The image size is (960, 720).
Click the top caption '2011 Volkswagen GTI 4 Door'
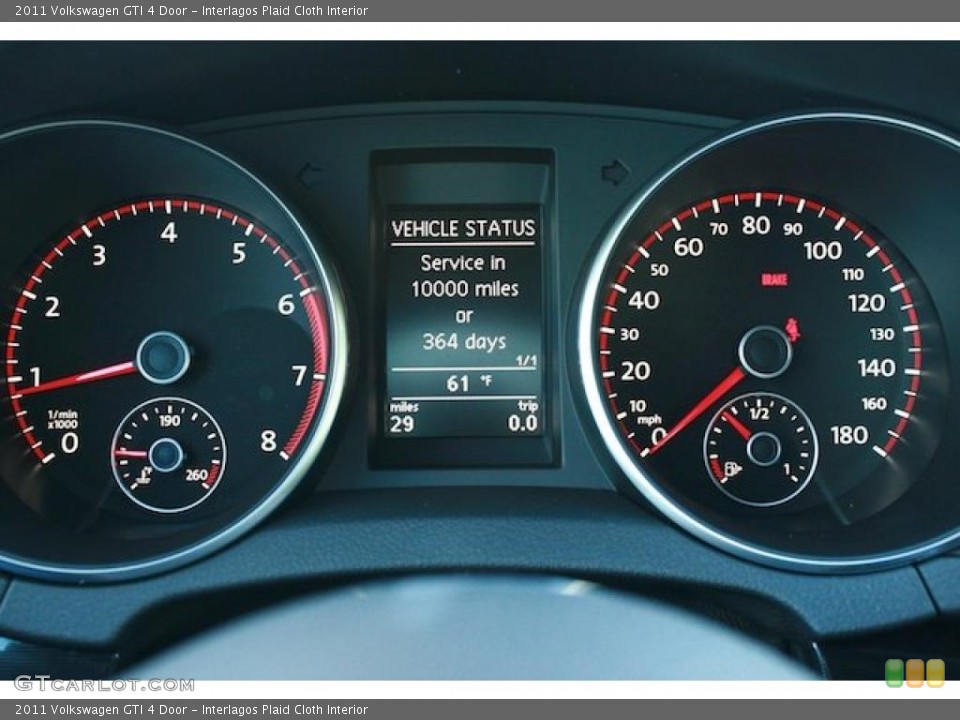click(101, 10)
